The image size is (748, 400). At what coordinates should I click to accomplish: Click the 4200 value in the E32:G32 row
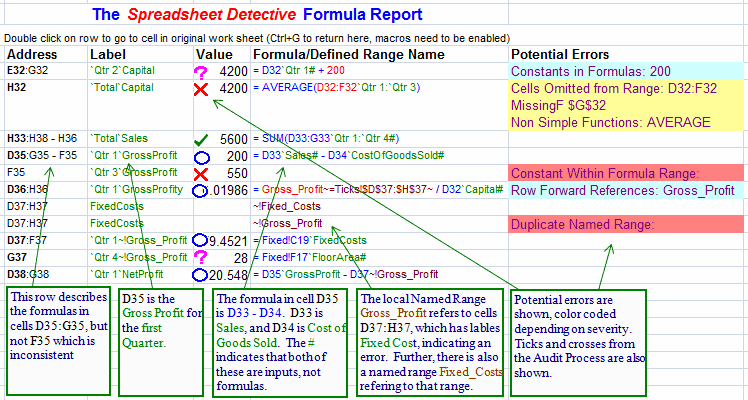point(234,72)
